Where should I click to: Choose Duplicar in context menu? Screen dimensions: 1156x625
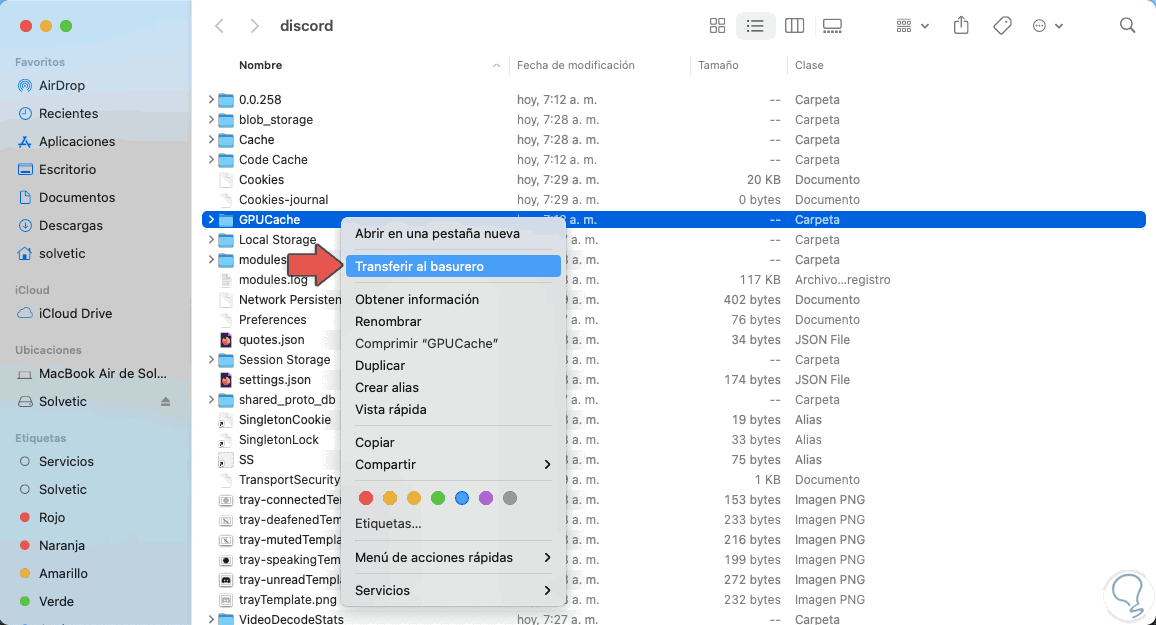tap(453, 366)
